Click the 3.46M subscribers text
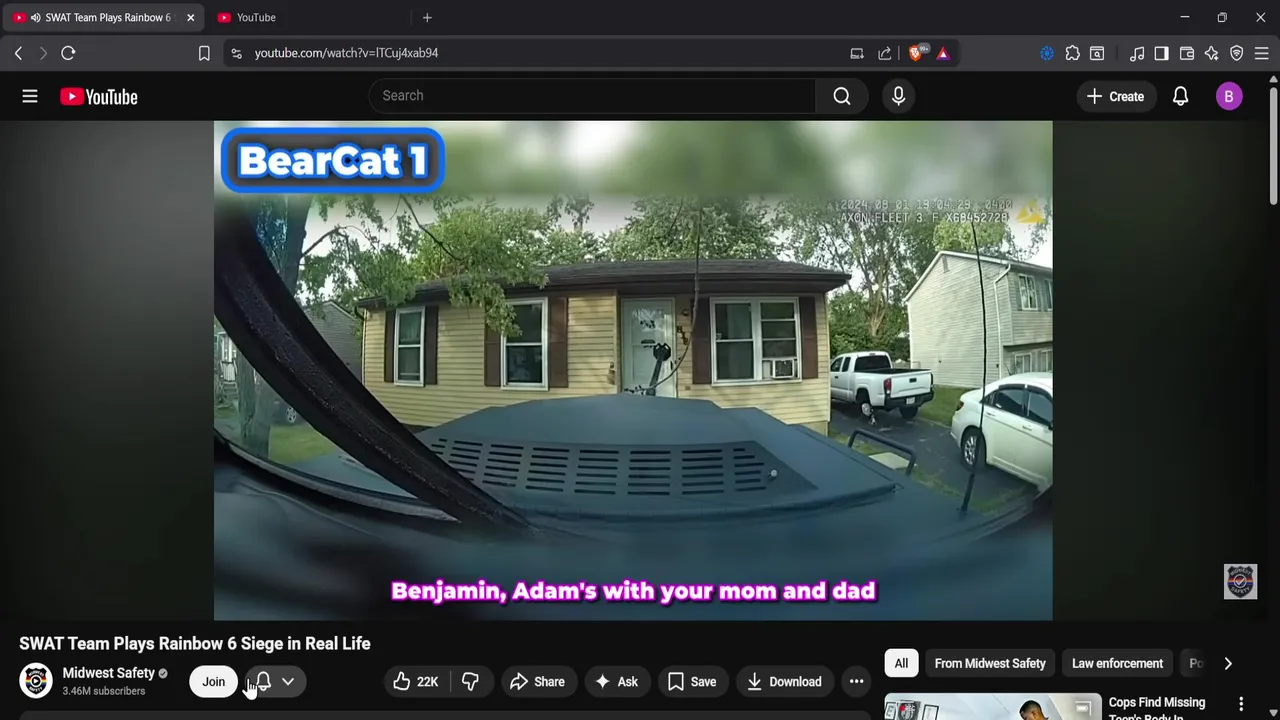This screenshot has width=1280, height=720. point(104,691)
